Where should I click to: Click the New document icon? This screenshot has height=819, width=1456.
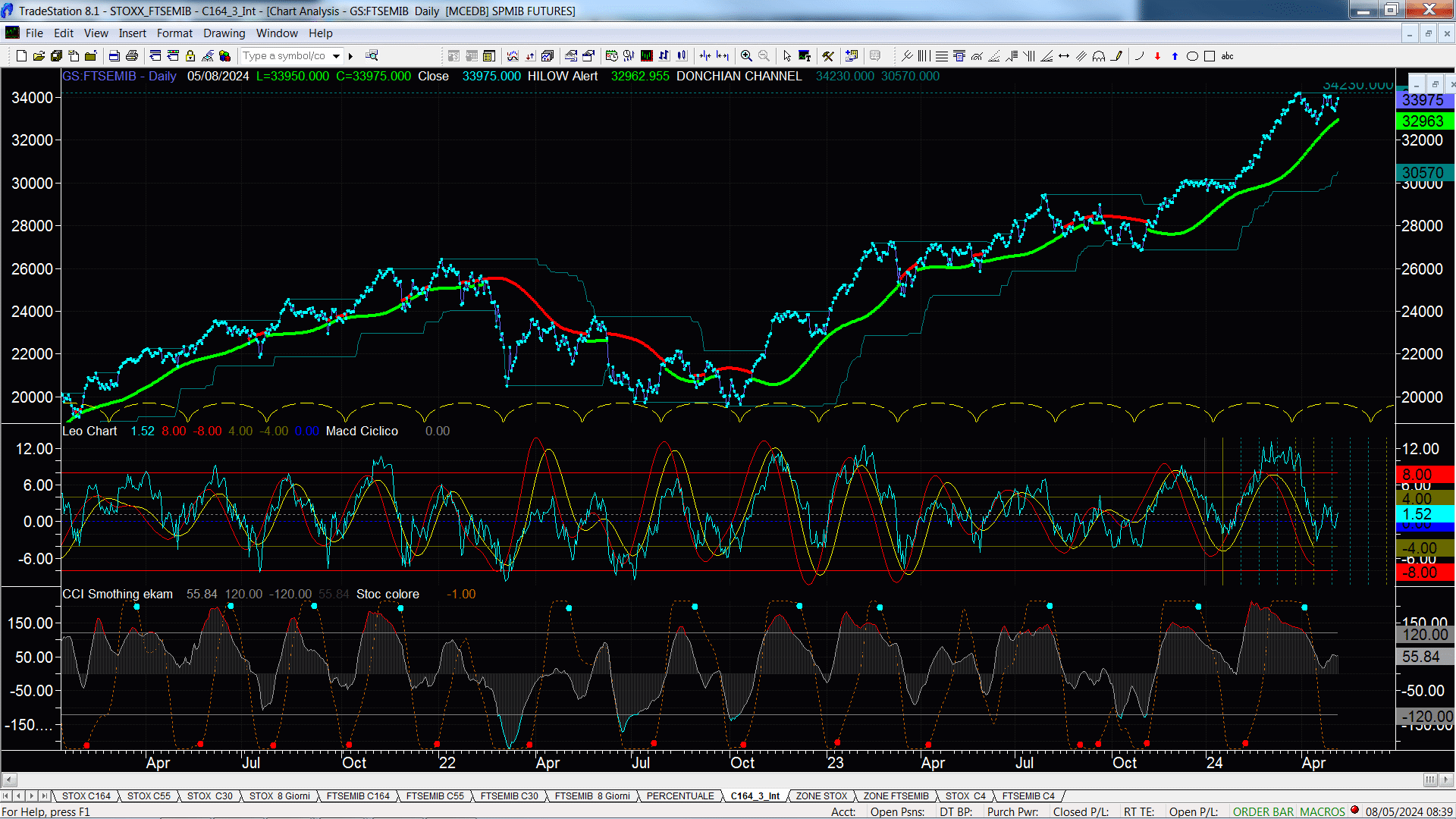(x=21, y=56)
